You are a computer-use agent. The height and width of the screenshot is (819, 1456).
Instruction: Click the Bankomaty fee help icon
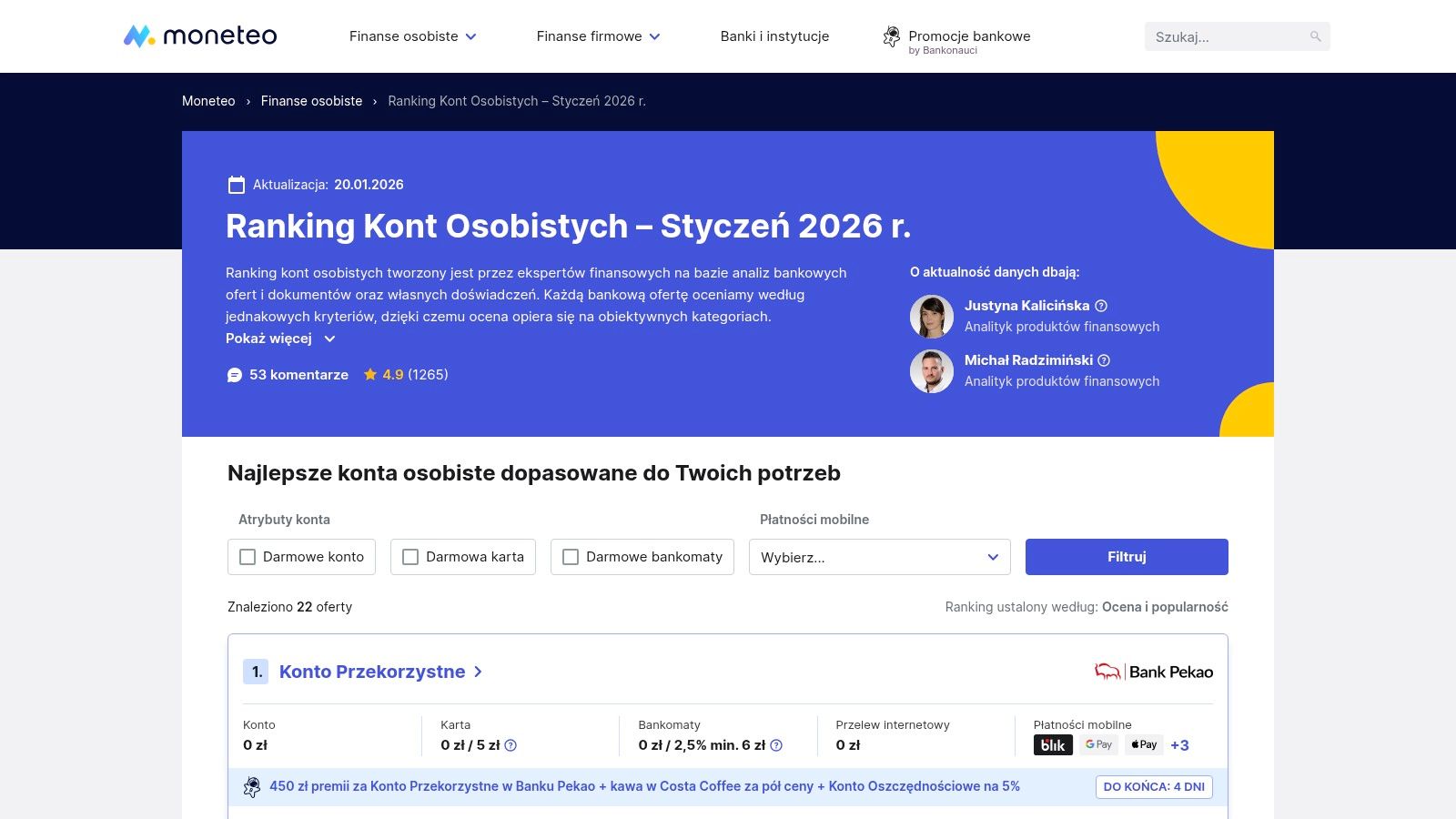776,745
